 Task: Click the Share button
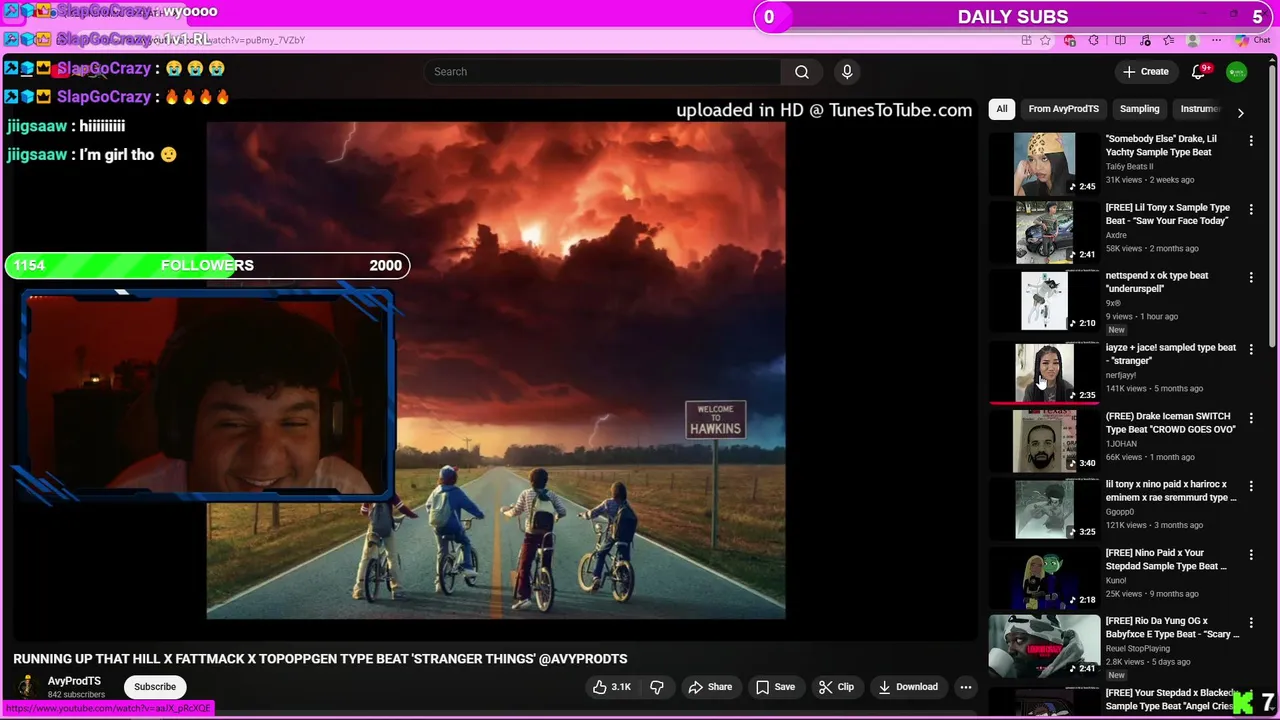[710, 687]
